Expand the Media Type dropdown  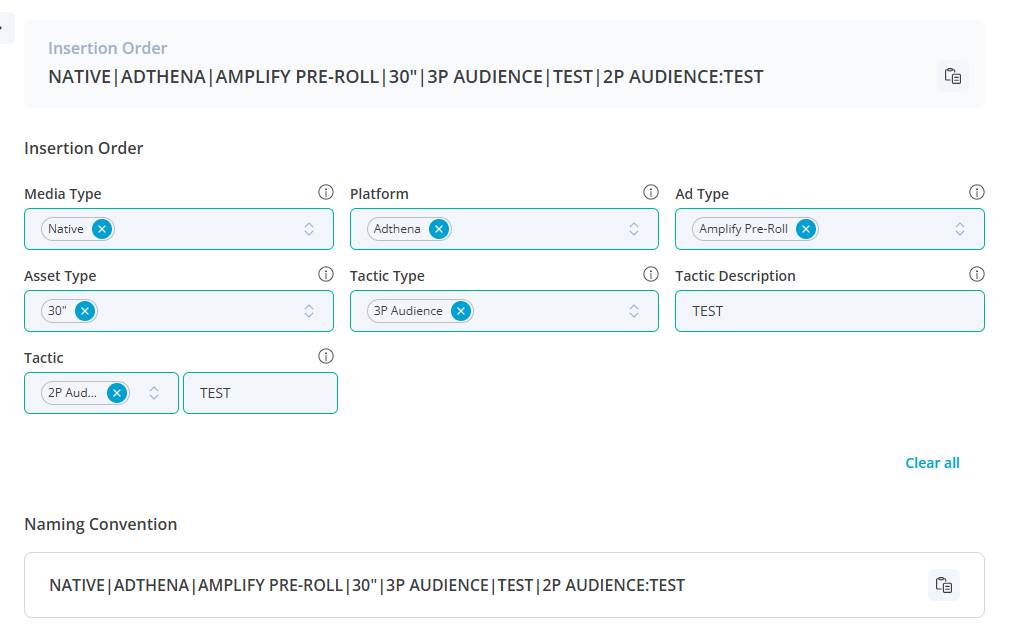coord(309,229)
